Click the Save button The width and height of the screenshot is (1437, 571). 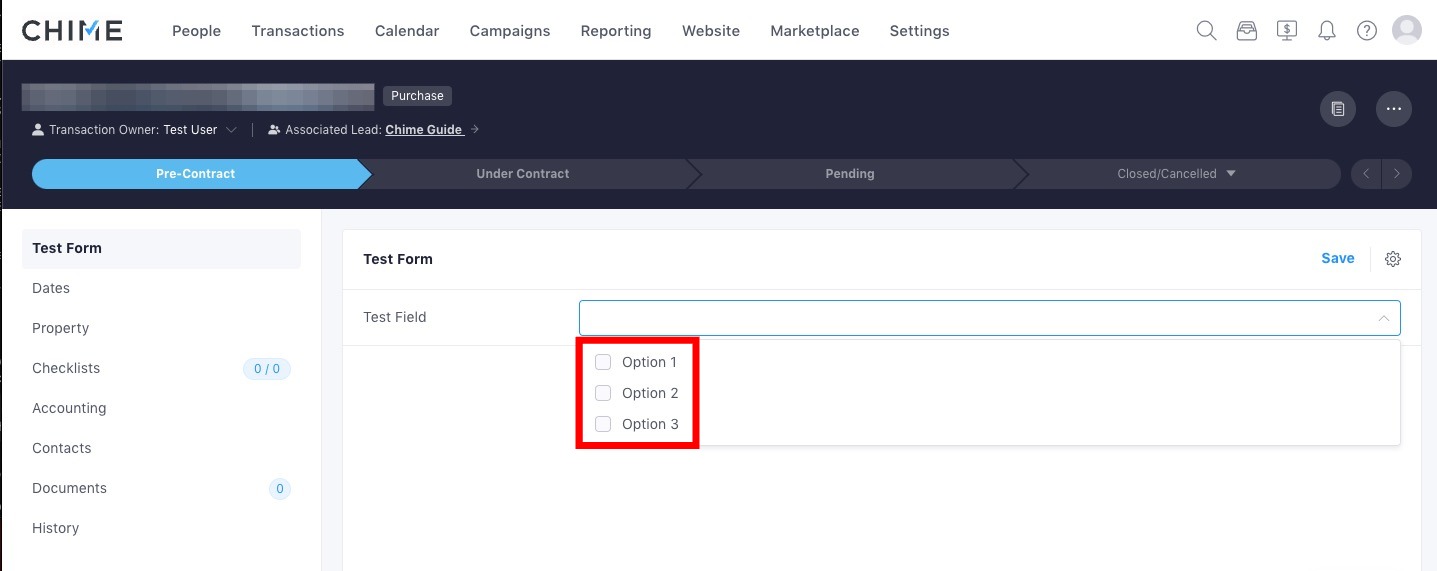[x=1338, y=258]
